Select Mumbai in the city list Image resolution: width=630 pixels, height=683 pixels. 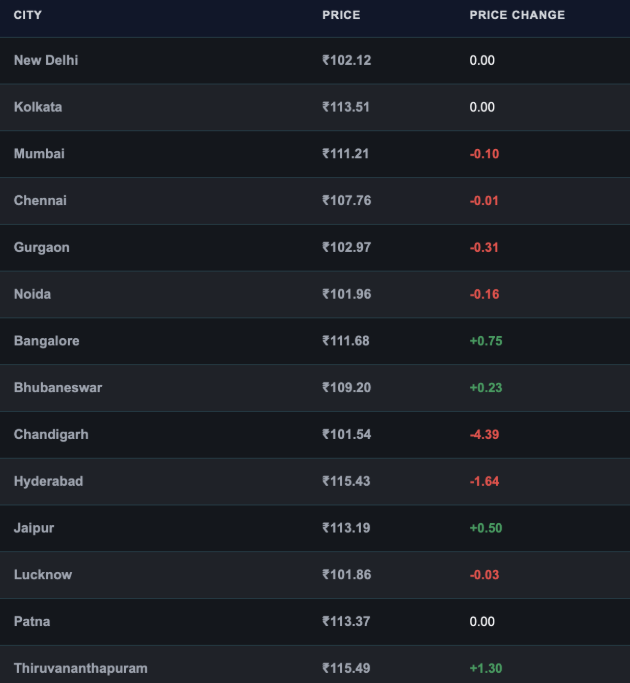[39, 154]
